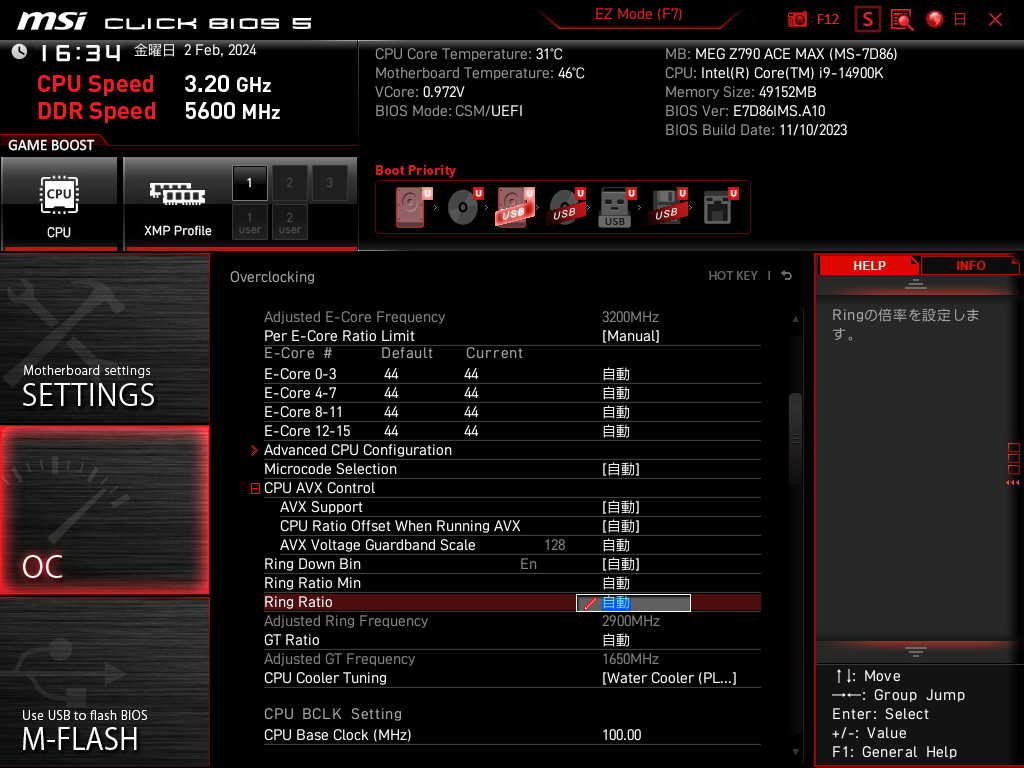Click the monitor icon right of globe
Image resolution: width=1024 pixels, height=768 pixels.
960,20
